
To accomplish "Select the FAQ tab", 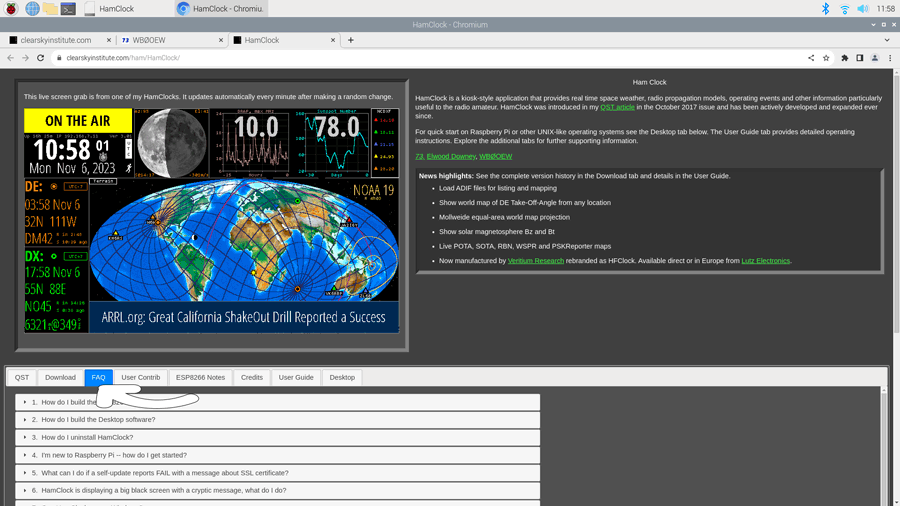I will pos(98,377).
